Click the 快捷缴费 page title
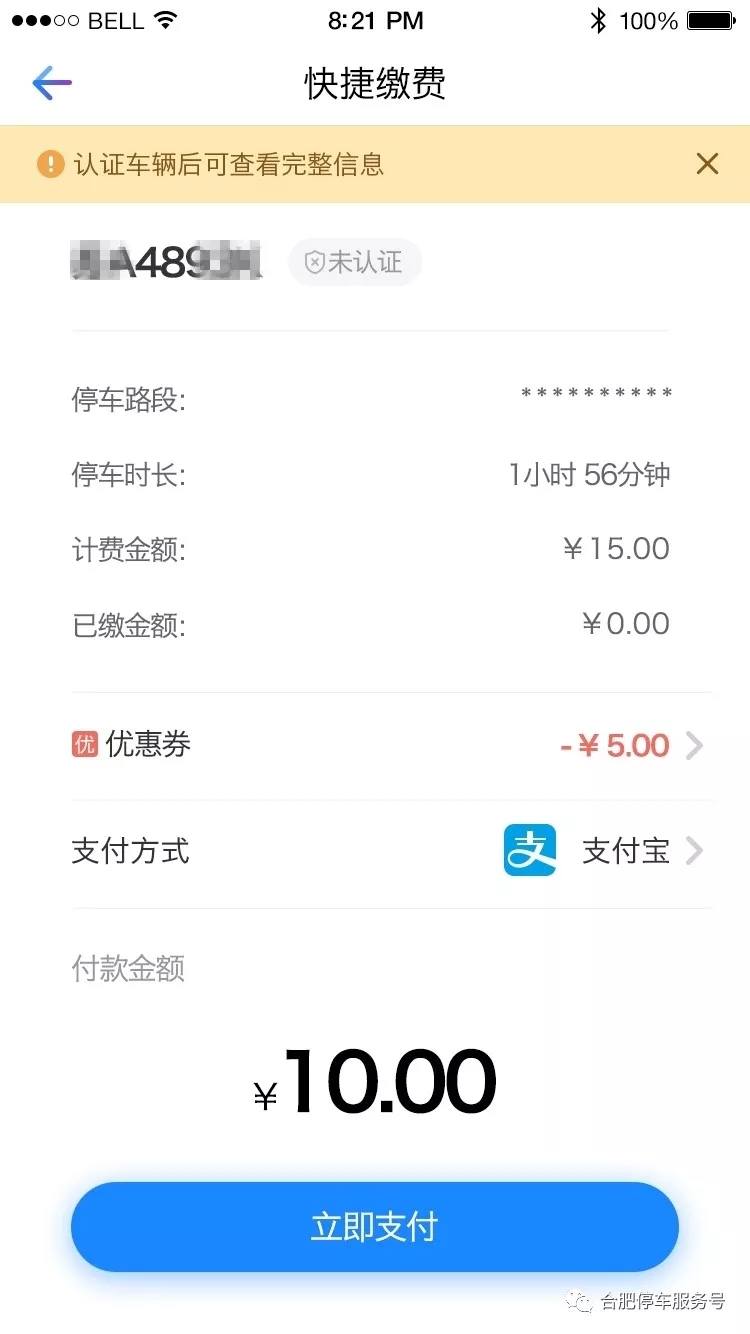The height and width of the screenshot is (1334, 750). (375, 84)
